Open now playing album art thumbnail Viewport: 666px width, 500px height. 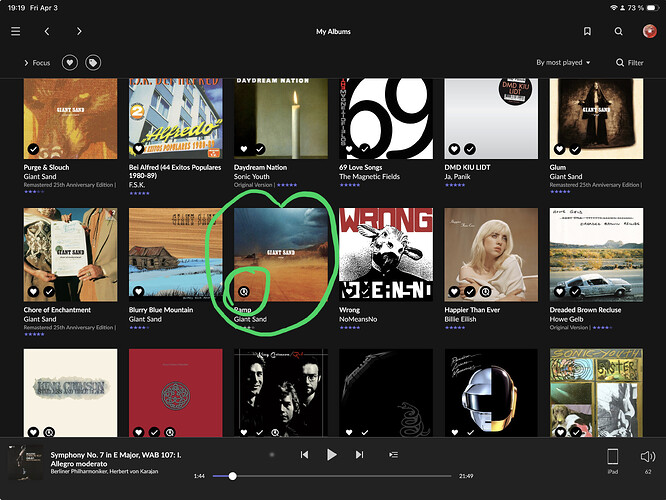pyautogui.click(x=25, y=463)
